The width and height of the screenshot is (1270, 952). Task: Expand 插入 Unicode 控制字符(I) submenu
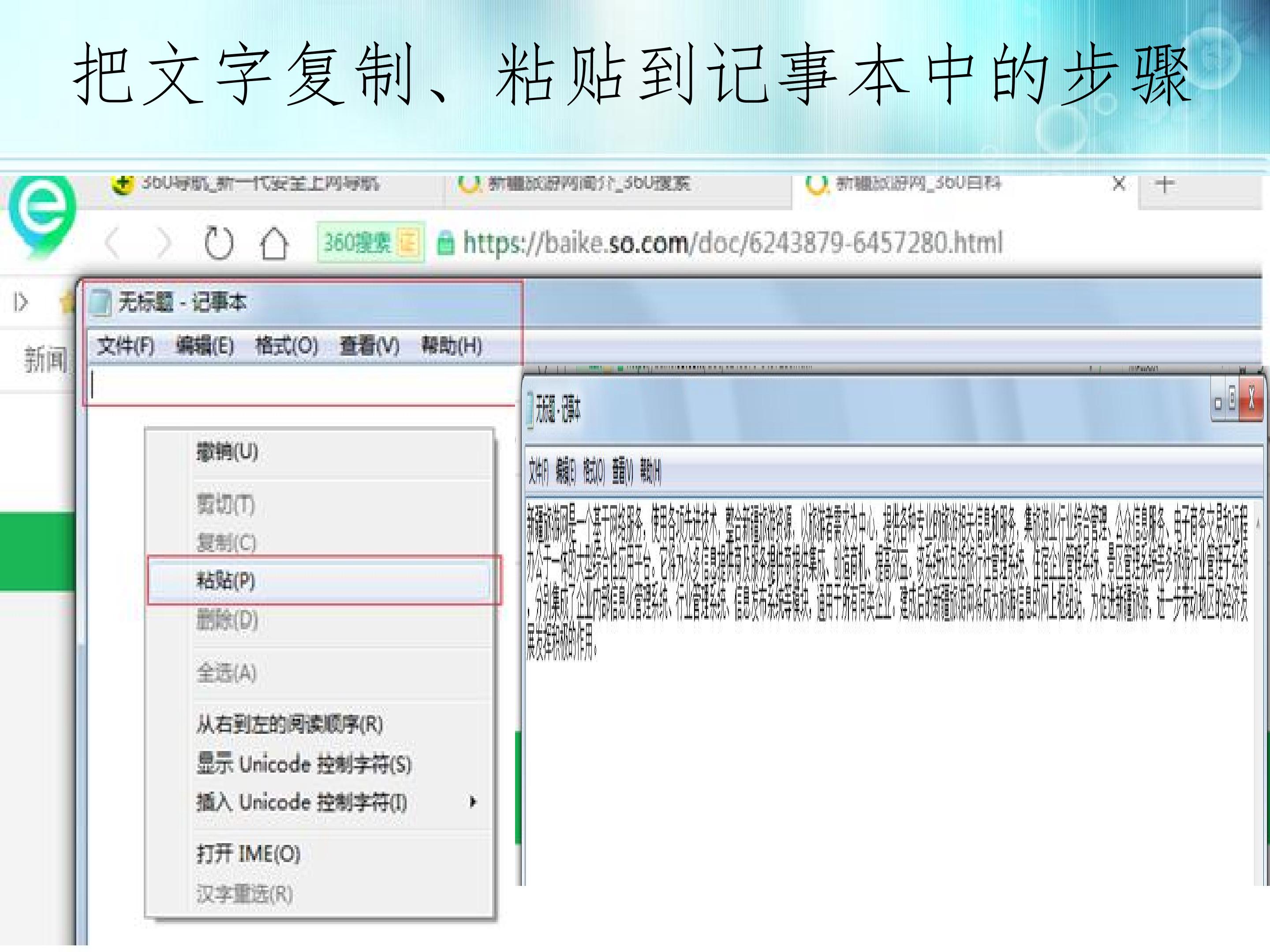319,802
